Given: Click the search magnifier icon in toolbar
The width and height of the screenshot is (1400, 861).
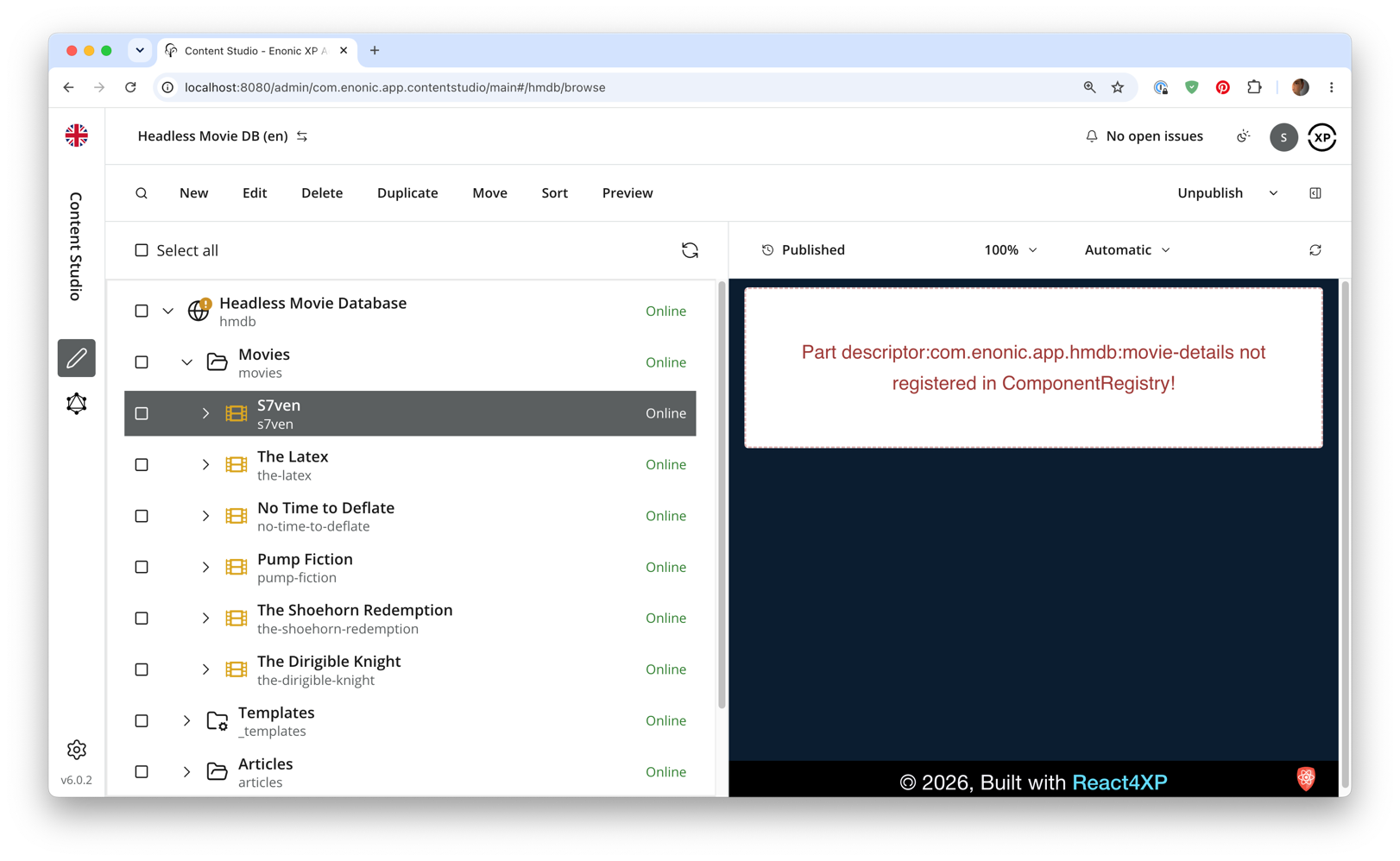Looking at the screenshot, I should tap(142, 193).
